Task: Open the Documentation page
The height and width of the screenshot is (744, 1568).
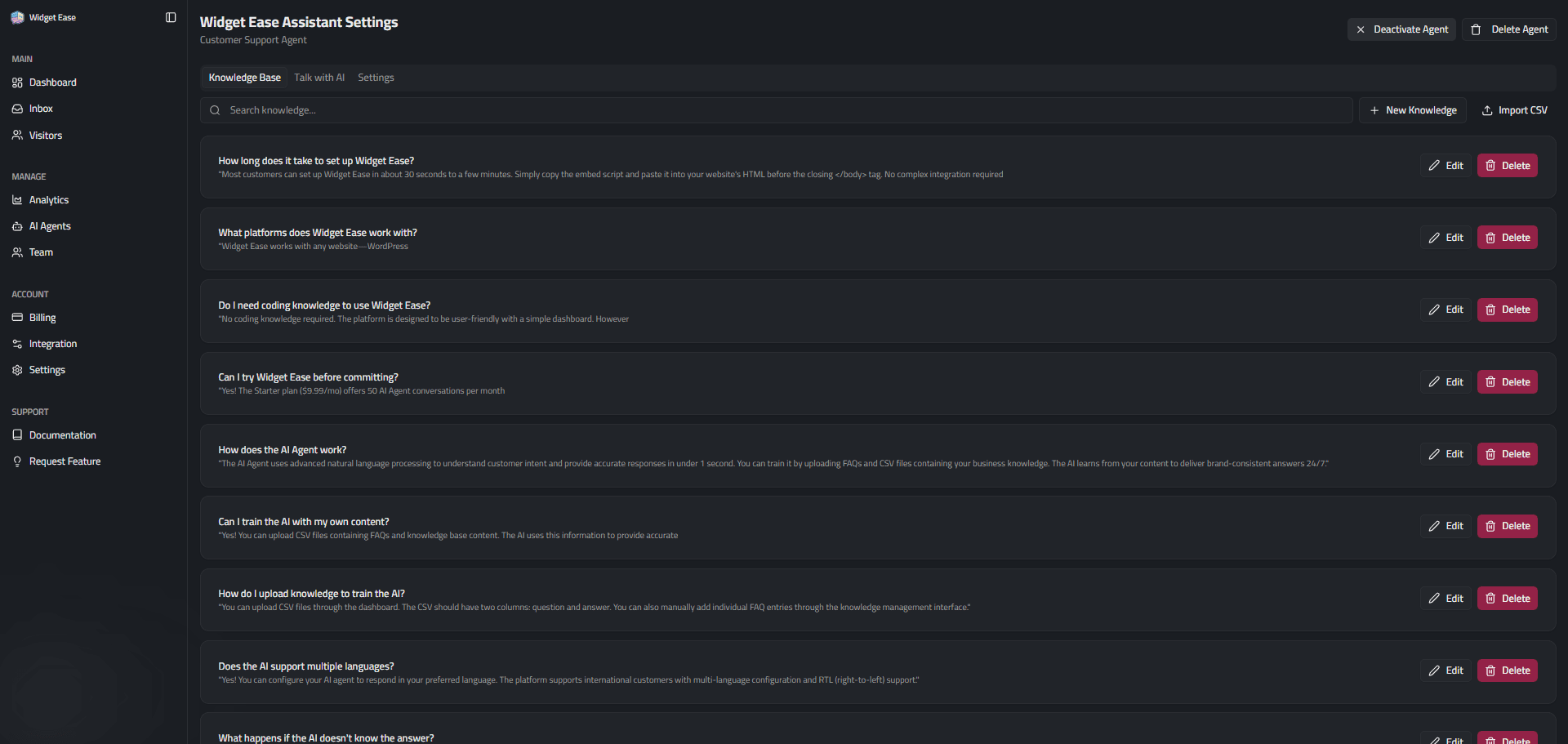Action: (x=63, y=434)
